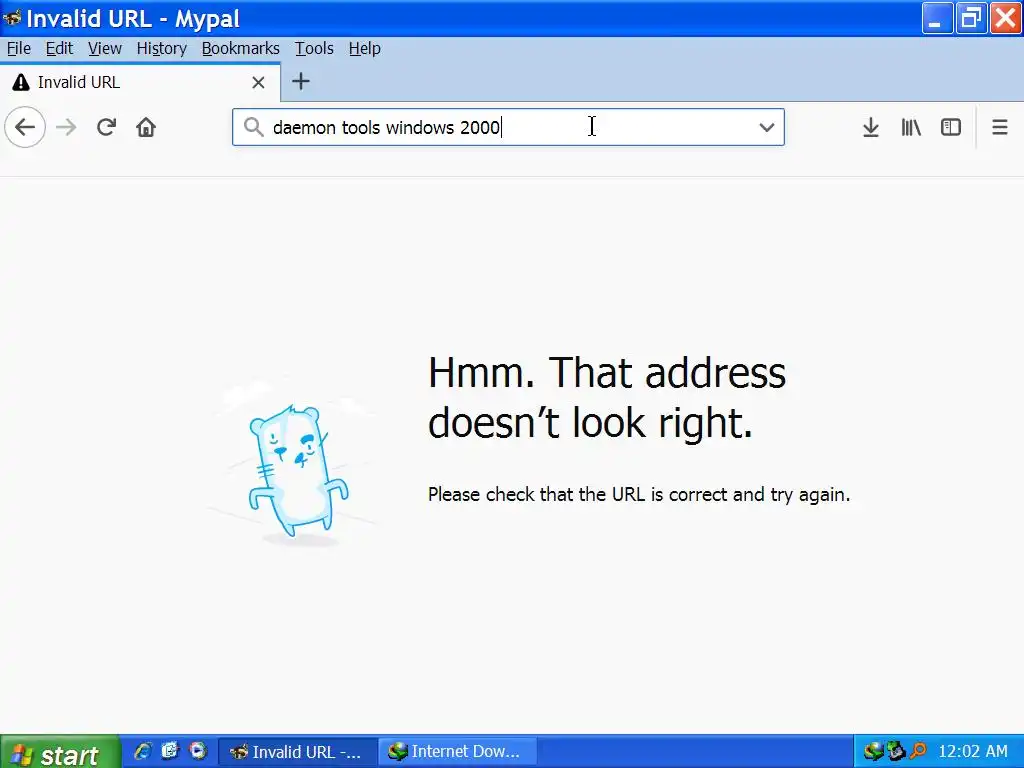Viewport: 1024px width, 768px height.
Task: Click the orange magnifier tray icon
Action: pos(918,752)
